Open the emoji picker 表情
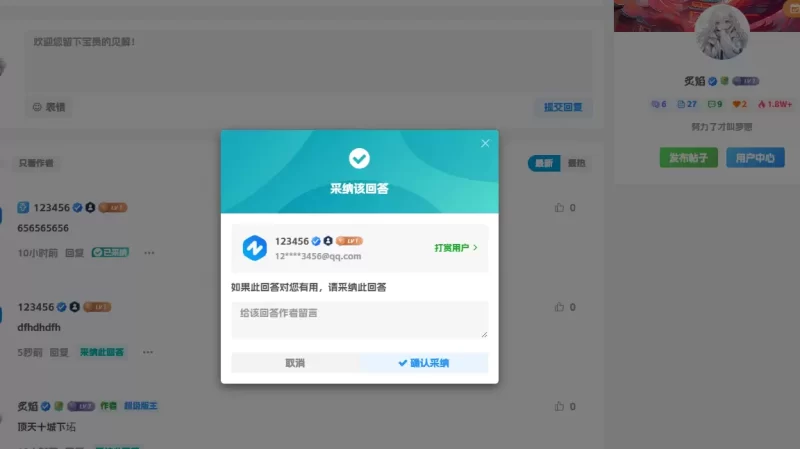This screenshot has height=449, width=800. point(49,107)
